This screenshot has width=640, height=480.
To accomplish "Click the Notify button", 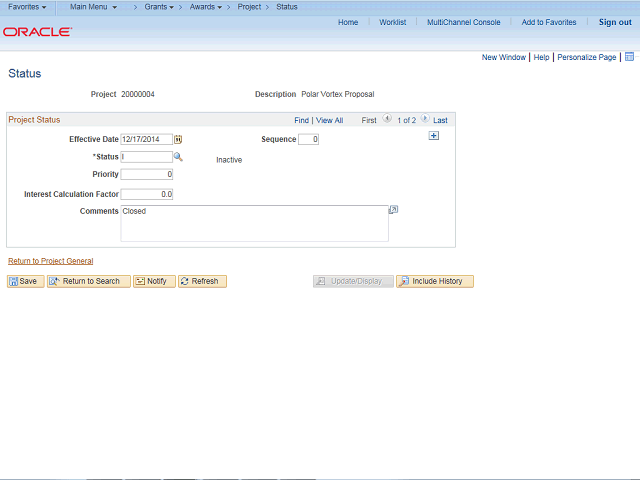I will tap(154, 281).
